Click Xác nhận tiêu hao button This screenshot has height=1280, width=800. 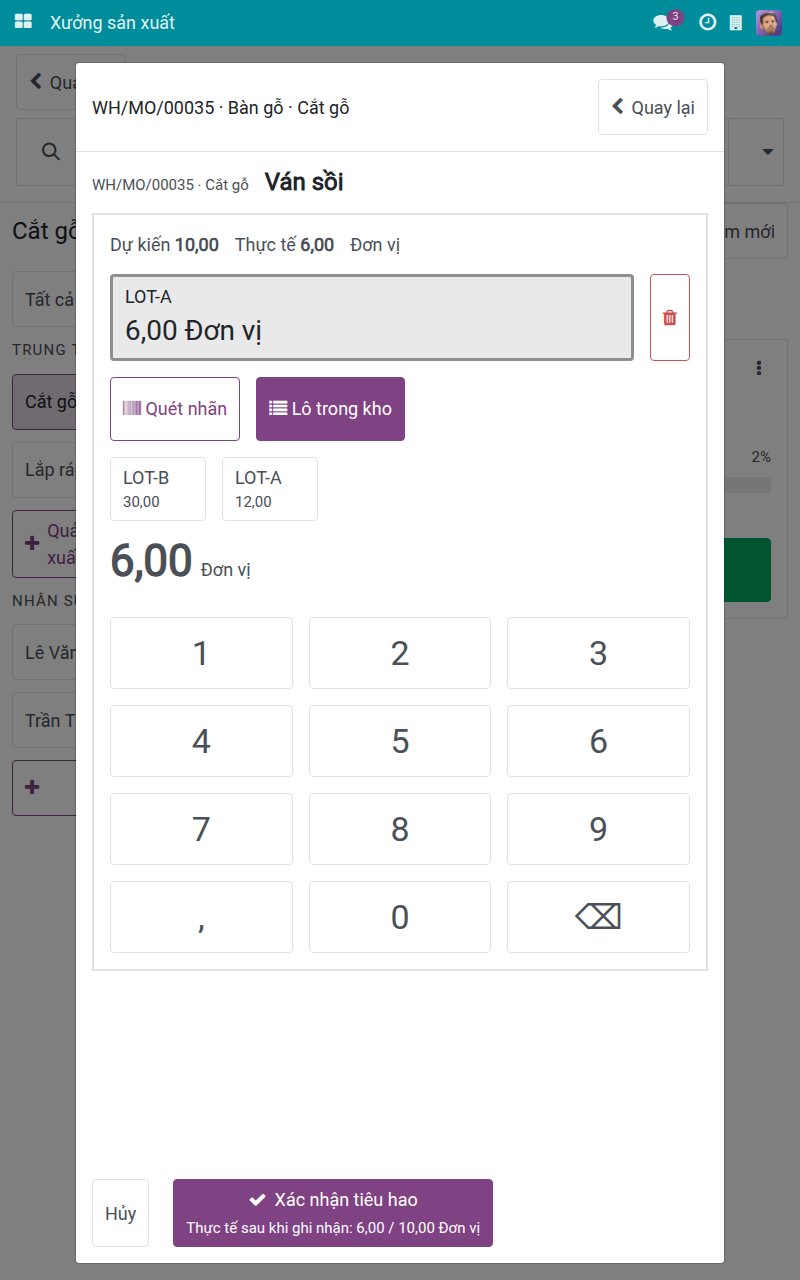pos(333,1213)
